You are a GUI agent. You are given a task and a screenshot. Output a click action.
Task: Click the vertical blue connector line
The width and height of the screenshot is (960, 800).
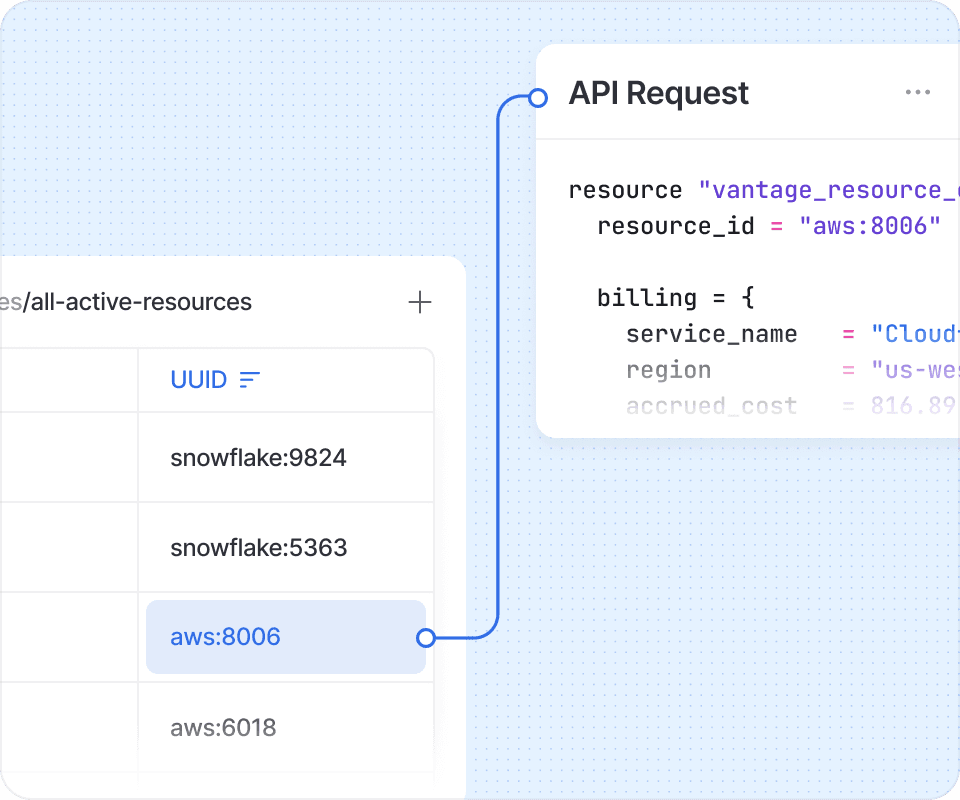(x=498, y=370)
